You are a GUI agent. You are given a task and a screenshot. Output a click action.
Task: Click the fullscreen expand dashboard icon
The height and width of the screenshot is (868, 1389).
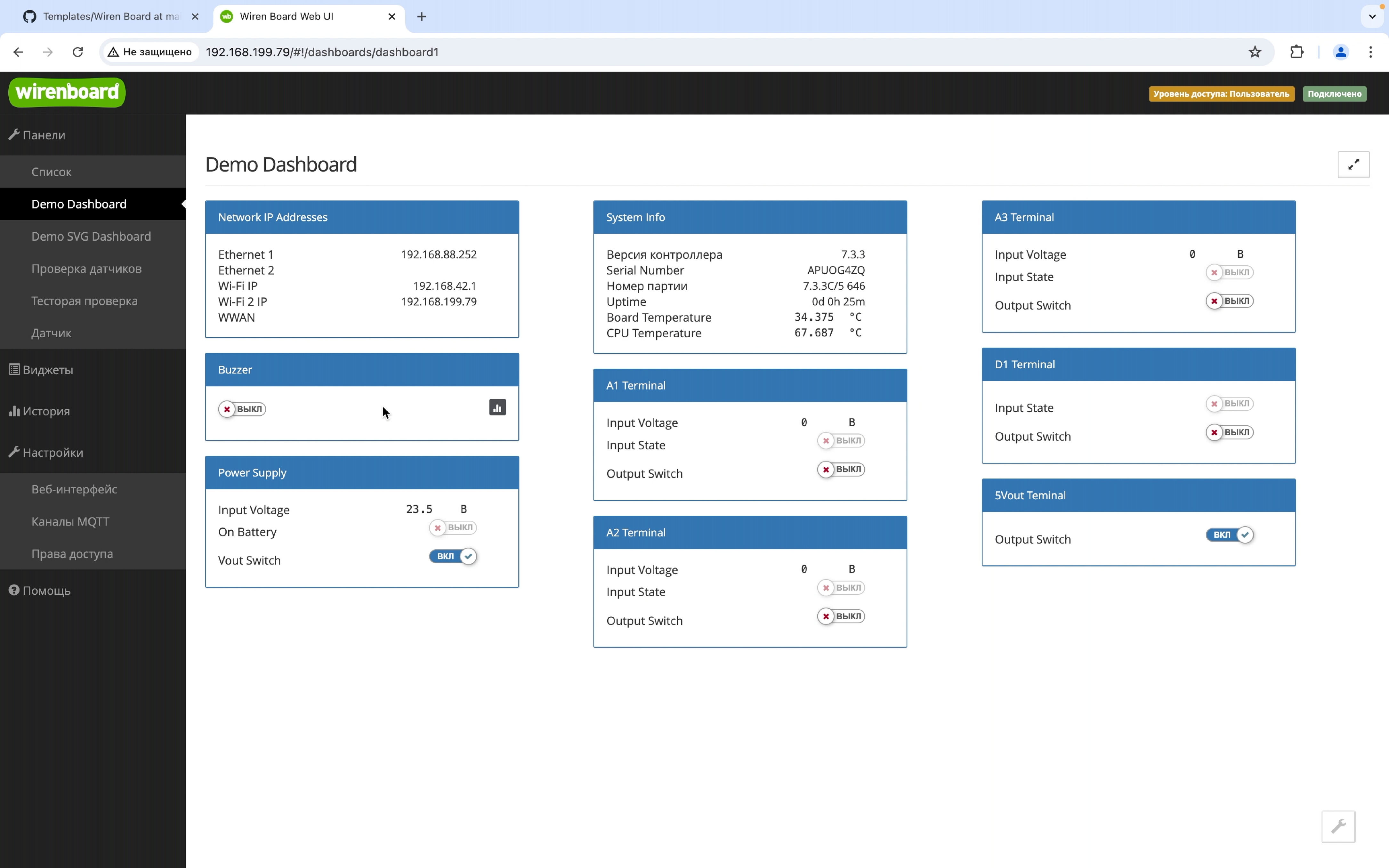(1353, 165)
